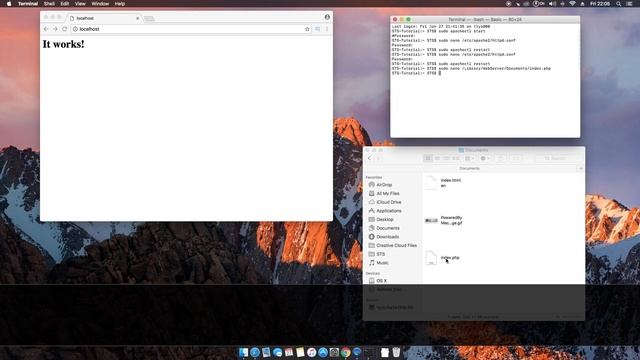
Task: Open the Terminal app menu
Action: tap(28, 4)
